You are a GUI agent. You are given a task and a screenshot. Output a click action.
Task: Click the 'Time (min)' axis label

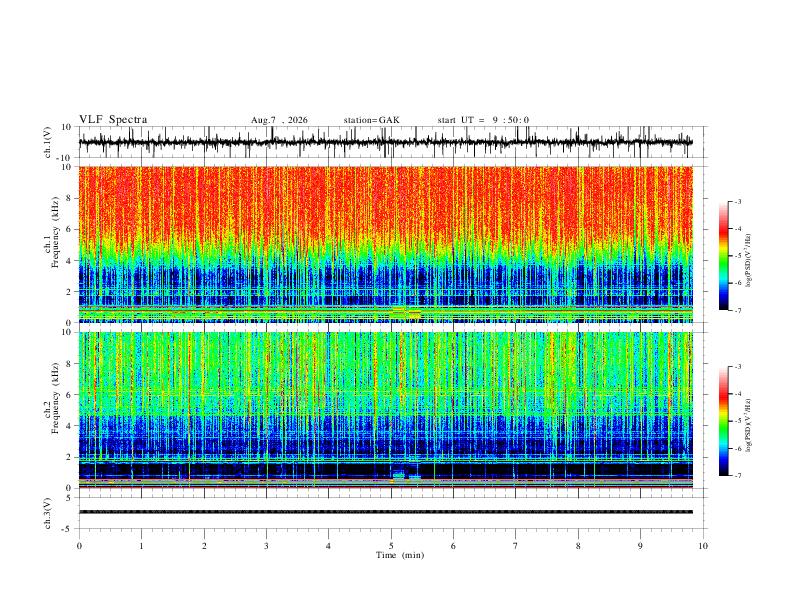click(400, 555)
